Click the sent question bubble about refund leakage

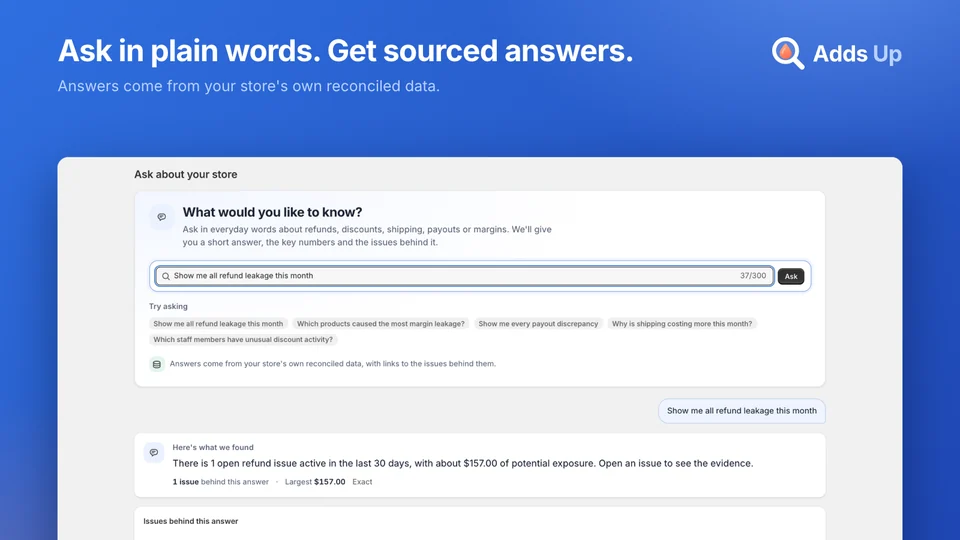(x=741, y=411)
